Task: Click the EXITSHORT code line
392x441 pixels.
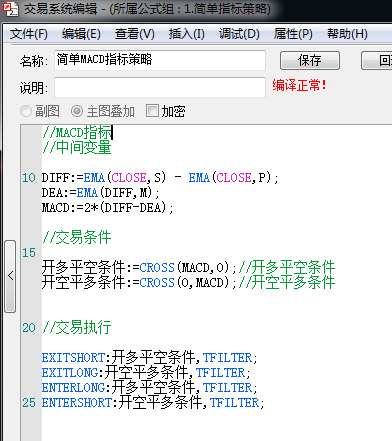Action: (149, 358)
